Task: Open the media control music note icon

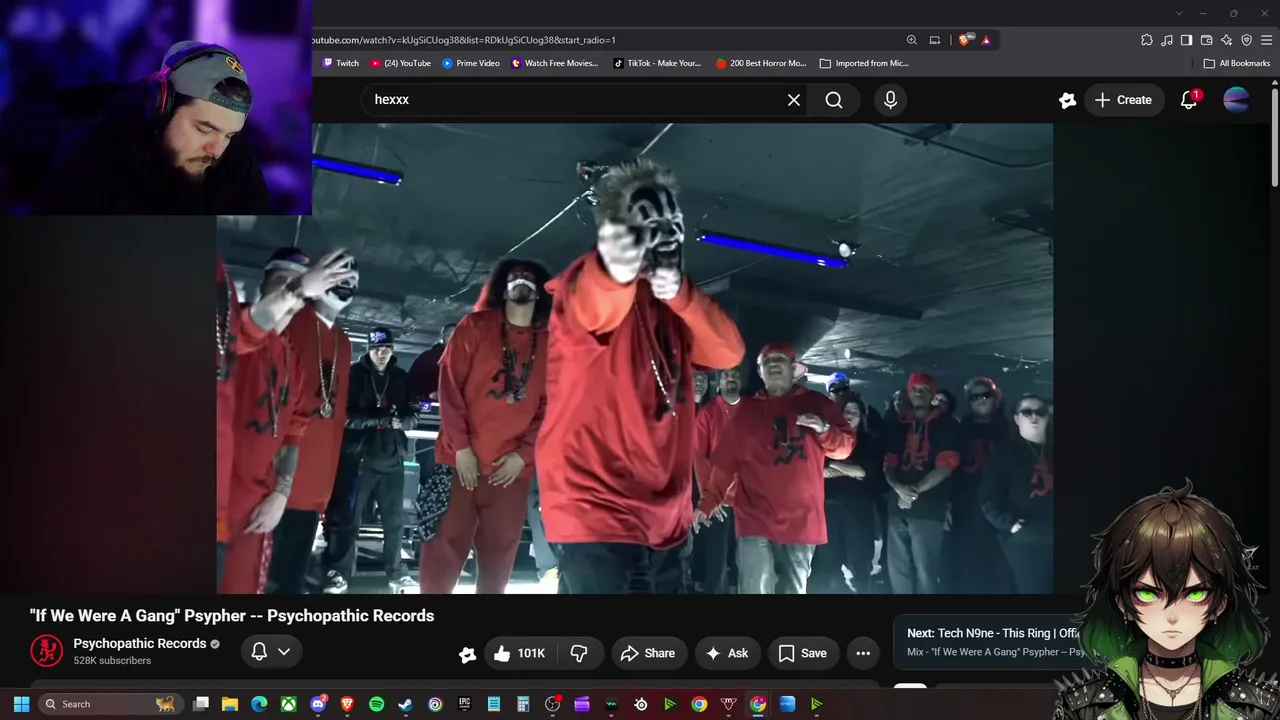Action: click(x=1167, y=40)
